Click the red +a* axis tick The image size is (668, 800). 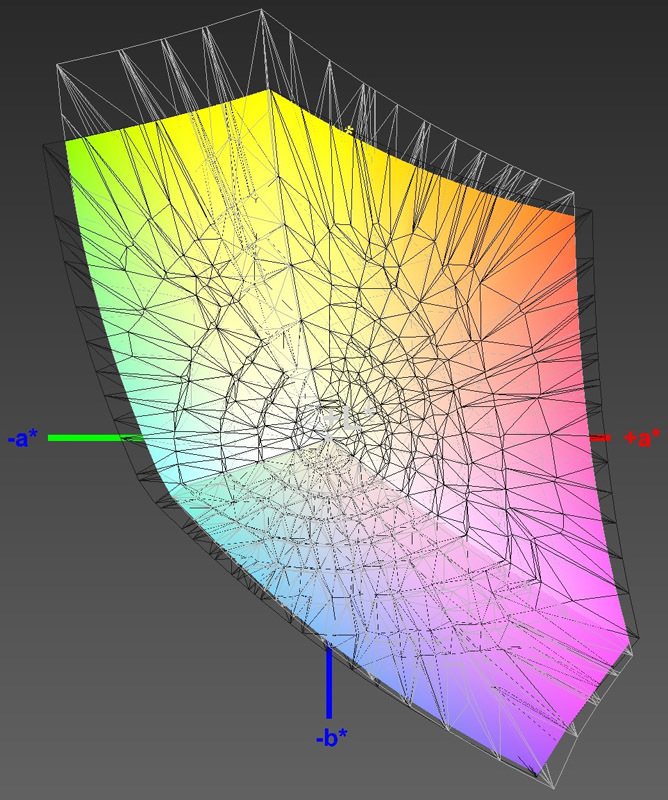click(600, 438)
